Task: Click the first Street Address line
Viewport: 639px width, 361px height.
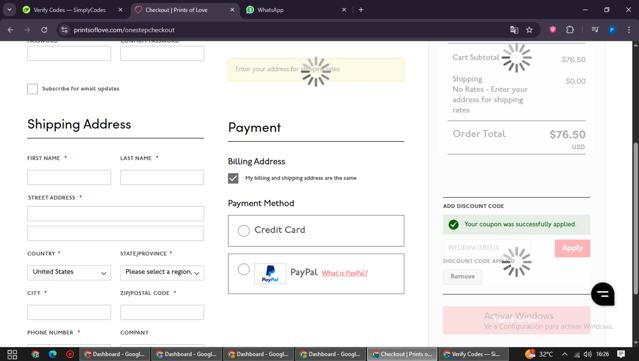Action: click(115, 214)
